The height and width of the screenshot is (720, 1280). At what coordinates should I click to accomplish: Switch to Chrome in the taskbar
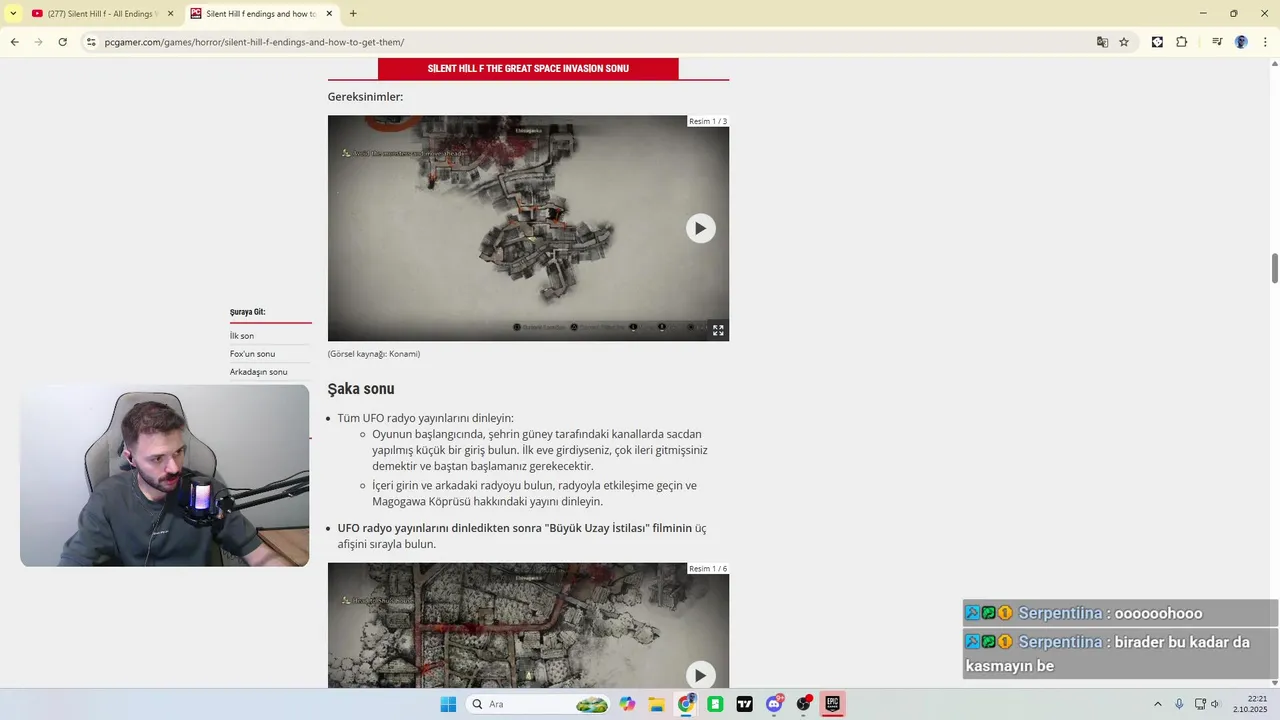tap(686, 704)
